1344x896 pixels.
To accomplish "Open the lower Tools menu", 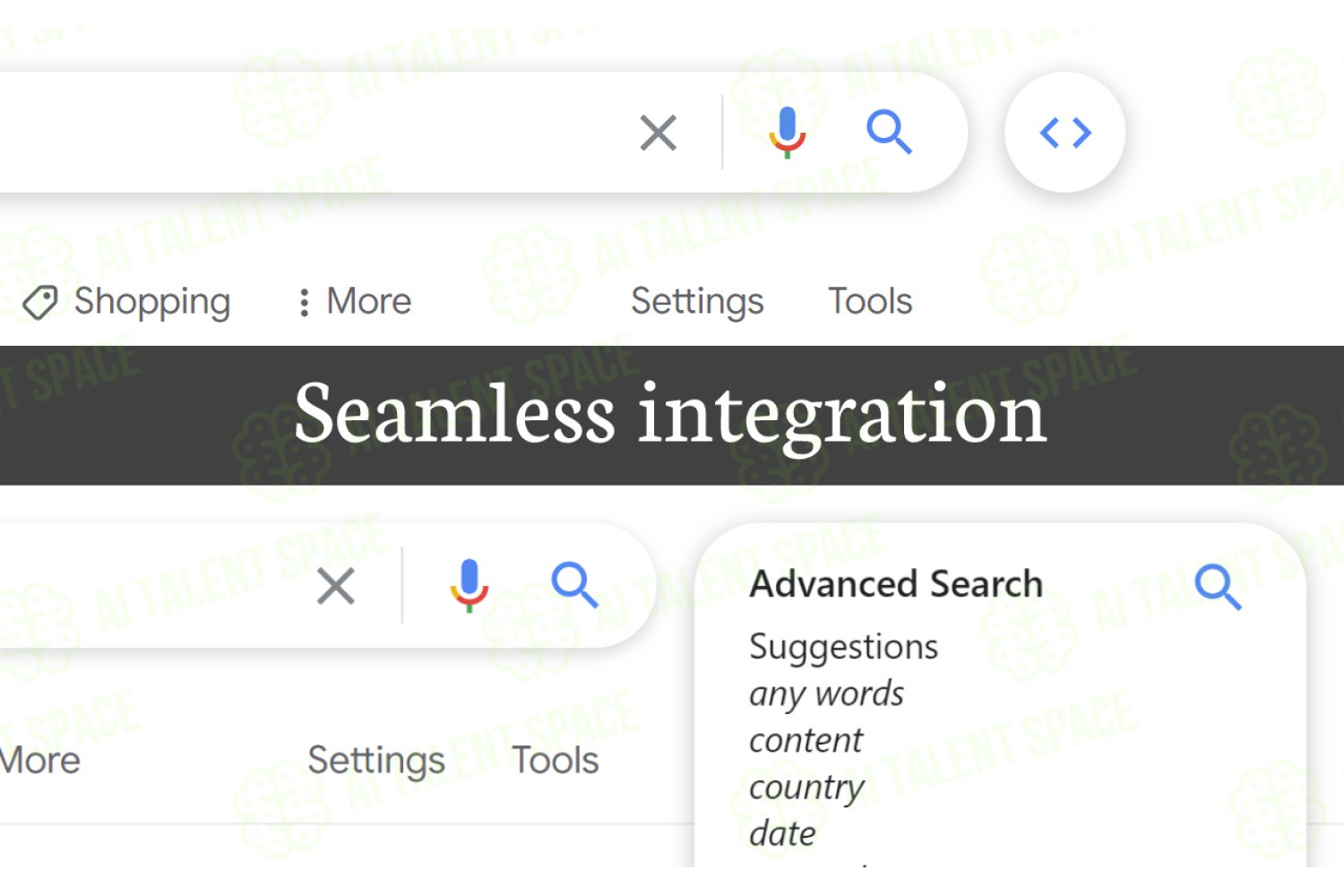I will coord(556,761).
